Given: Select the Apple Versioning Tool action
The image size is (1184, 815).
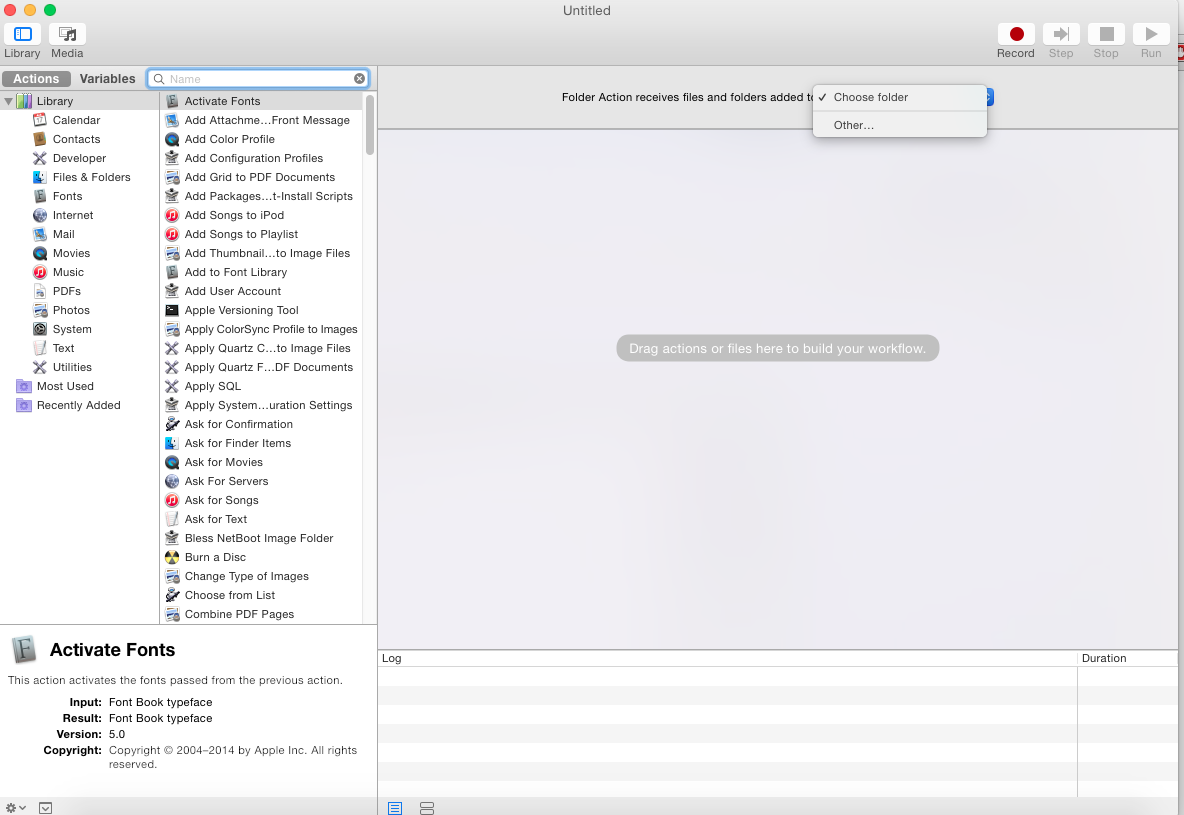Looking at the screenshot, I should click(261, 310).
